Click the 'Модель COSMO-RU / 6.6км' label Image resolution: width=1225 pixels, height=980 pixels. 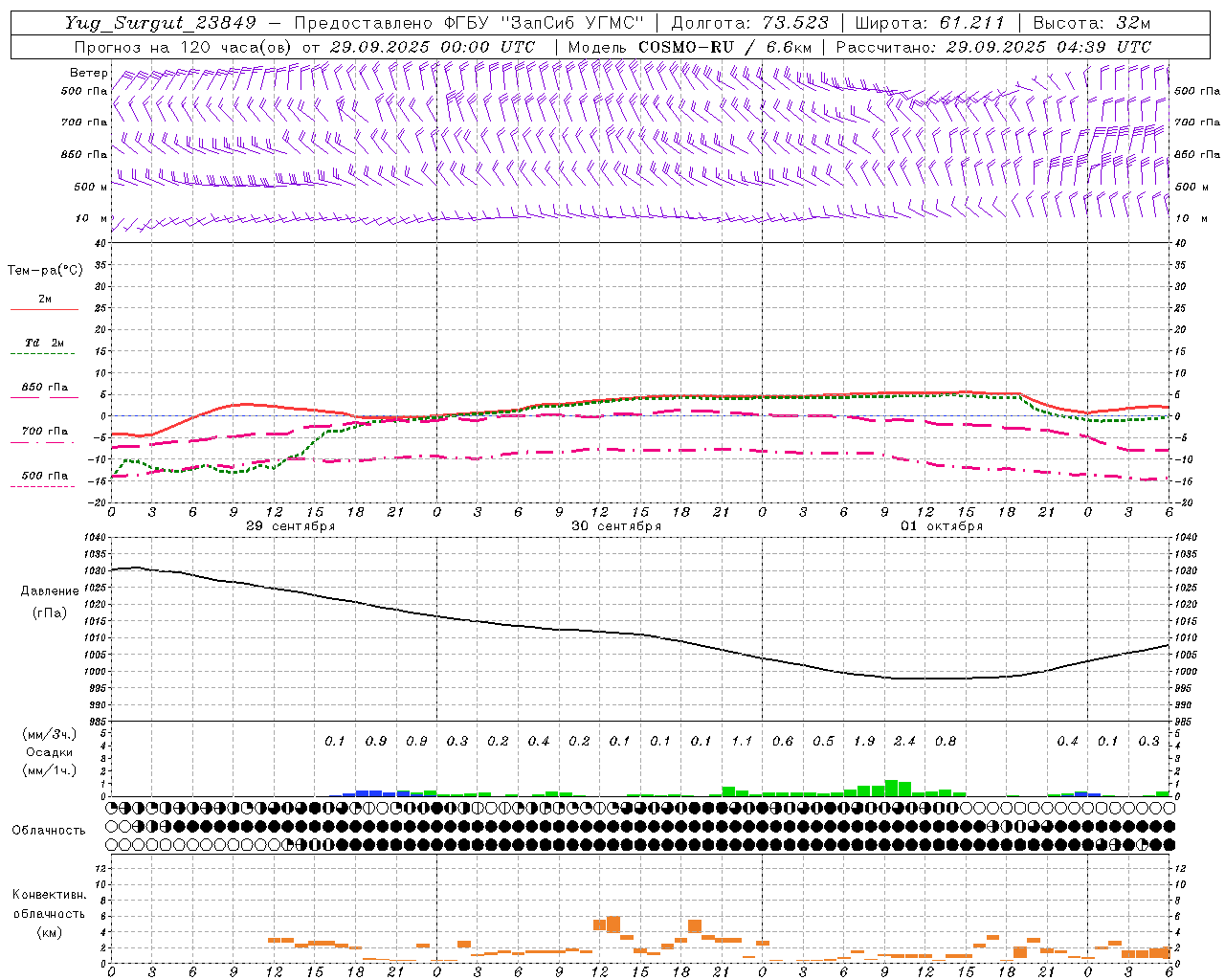pyautogui.click(x=690, y=47)
